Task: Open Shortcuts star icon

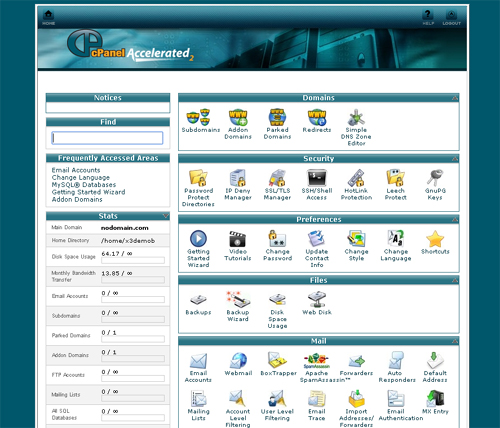Action: (x=435, y=239)
